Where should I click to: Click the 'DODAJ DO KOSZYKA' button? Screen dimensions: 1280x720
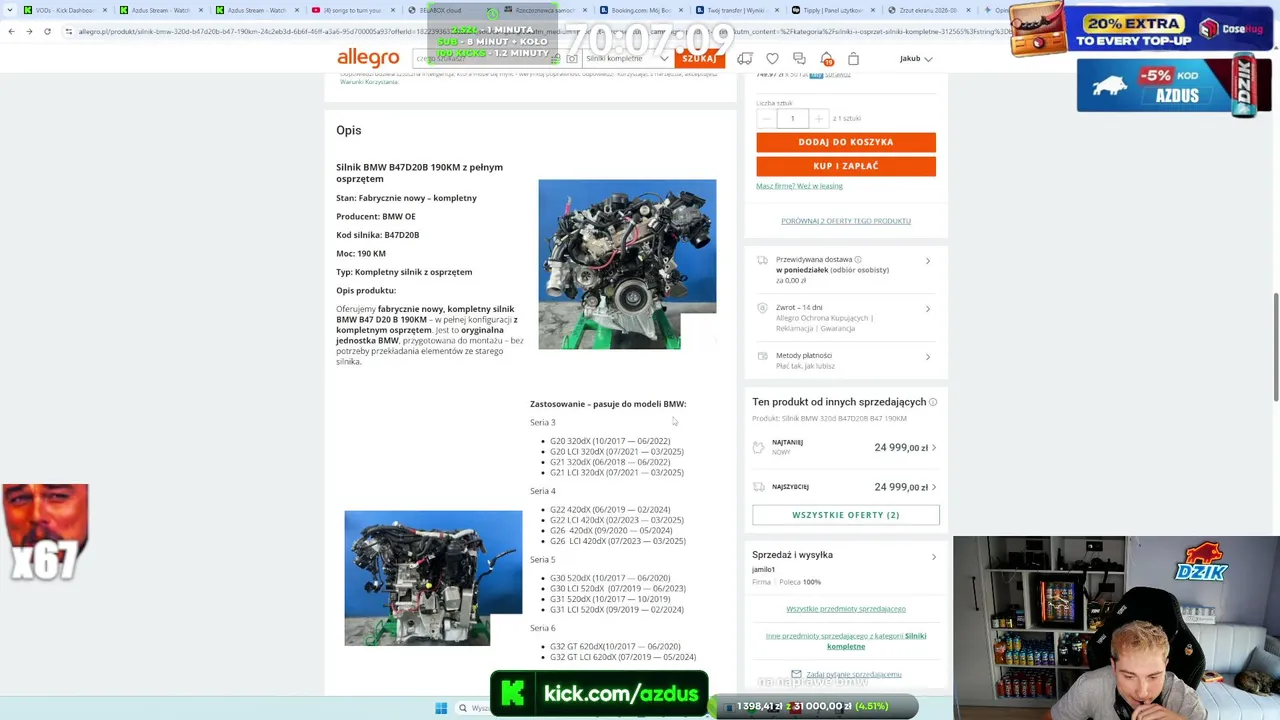846,142
